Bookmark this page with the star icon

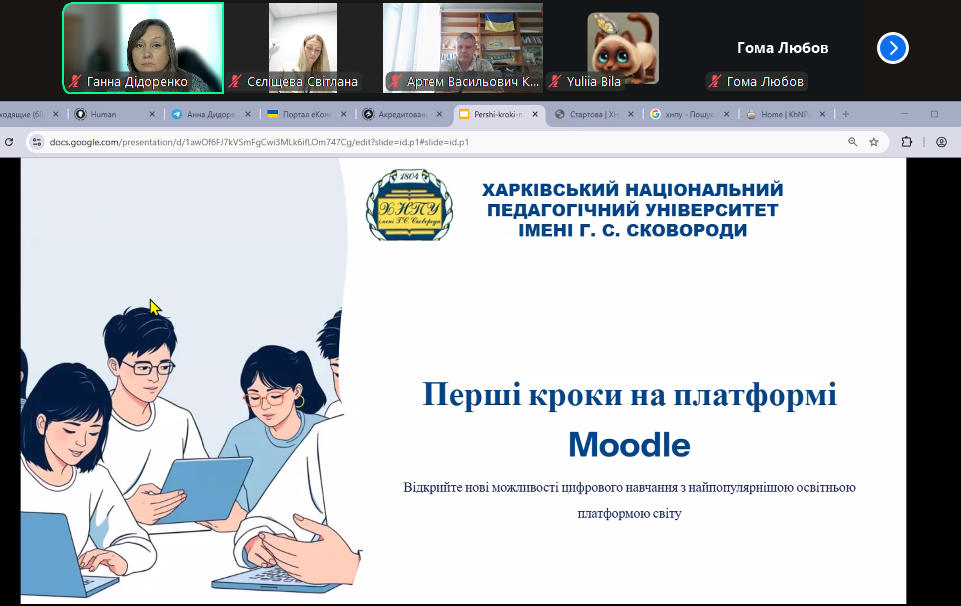[x=874, y=142]
